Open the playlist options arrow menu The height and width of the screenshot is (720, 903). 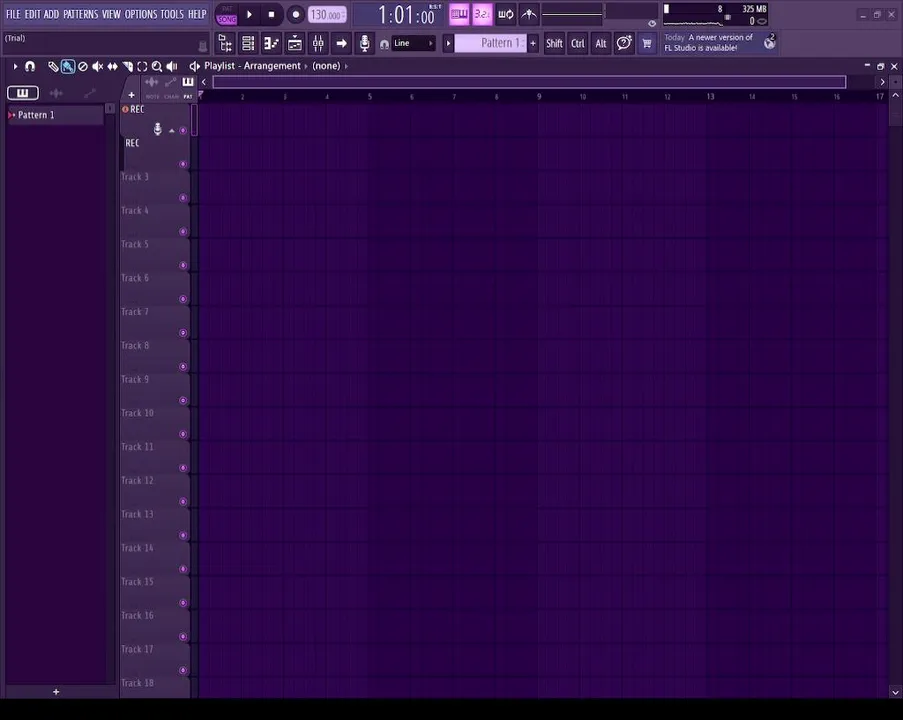(x=15, y=66)
